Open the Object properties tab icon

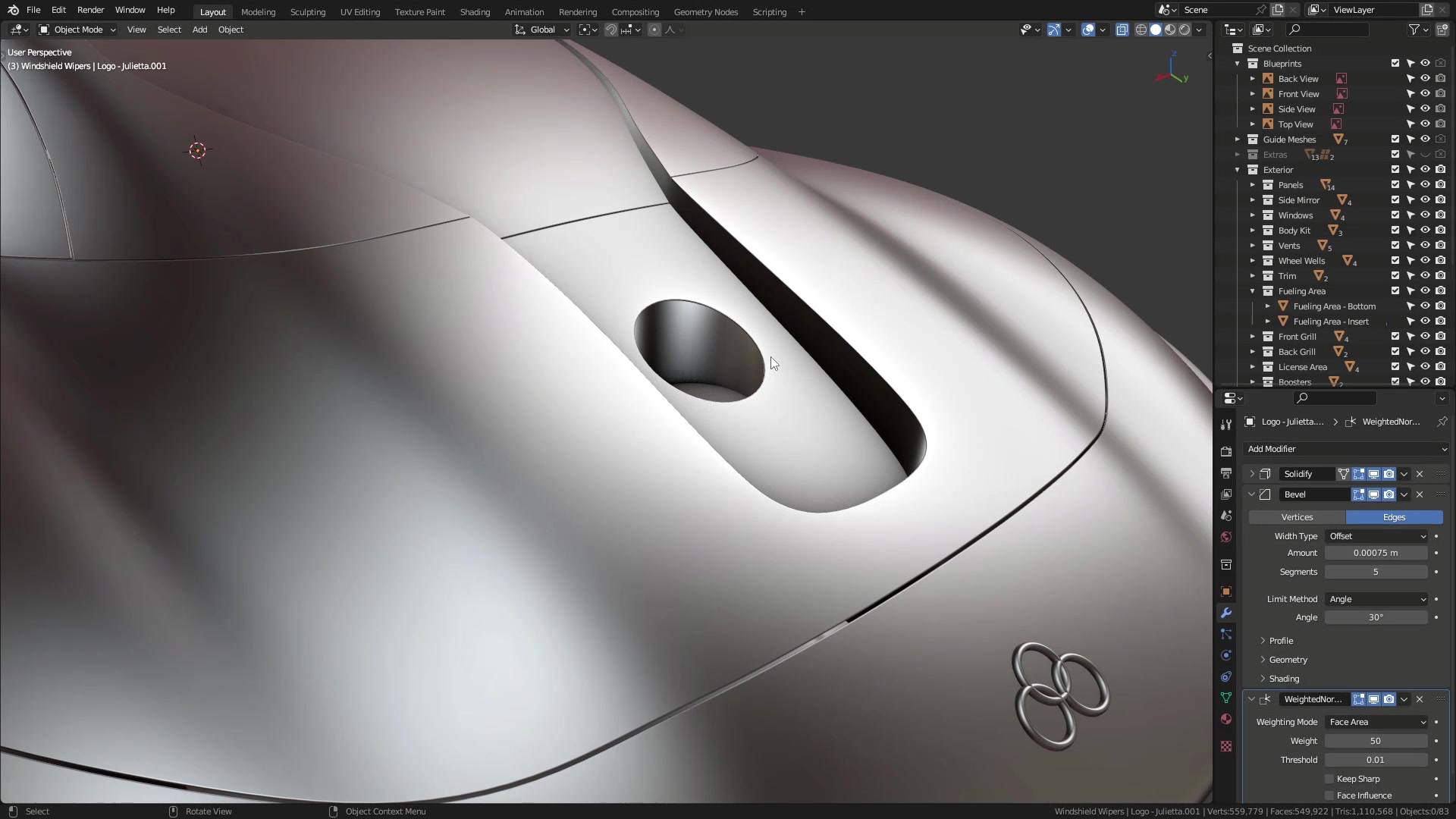point(1226,591)
